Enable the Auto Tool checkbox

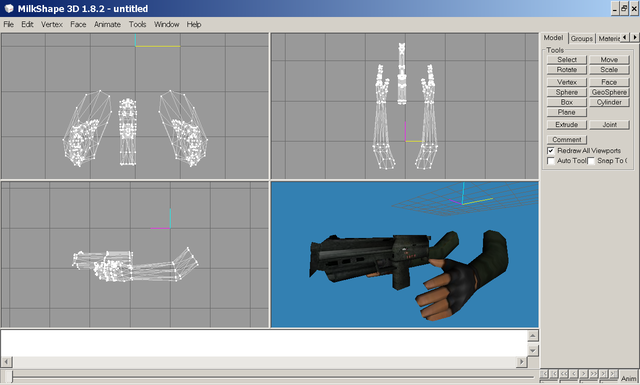tap(551, 161)
